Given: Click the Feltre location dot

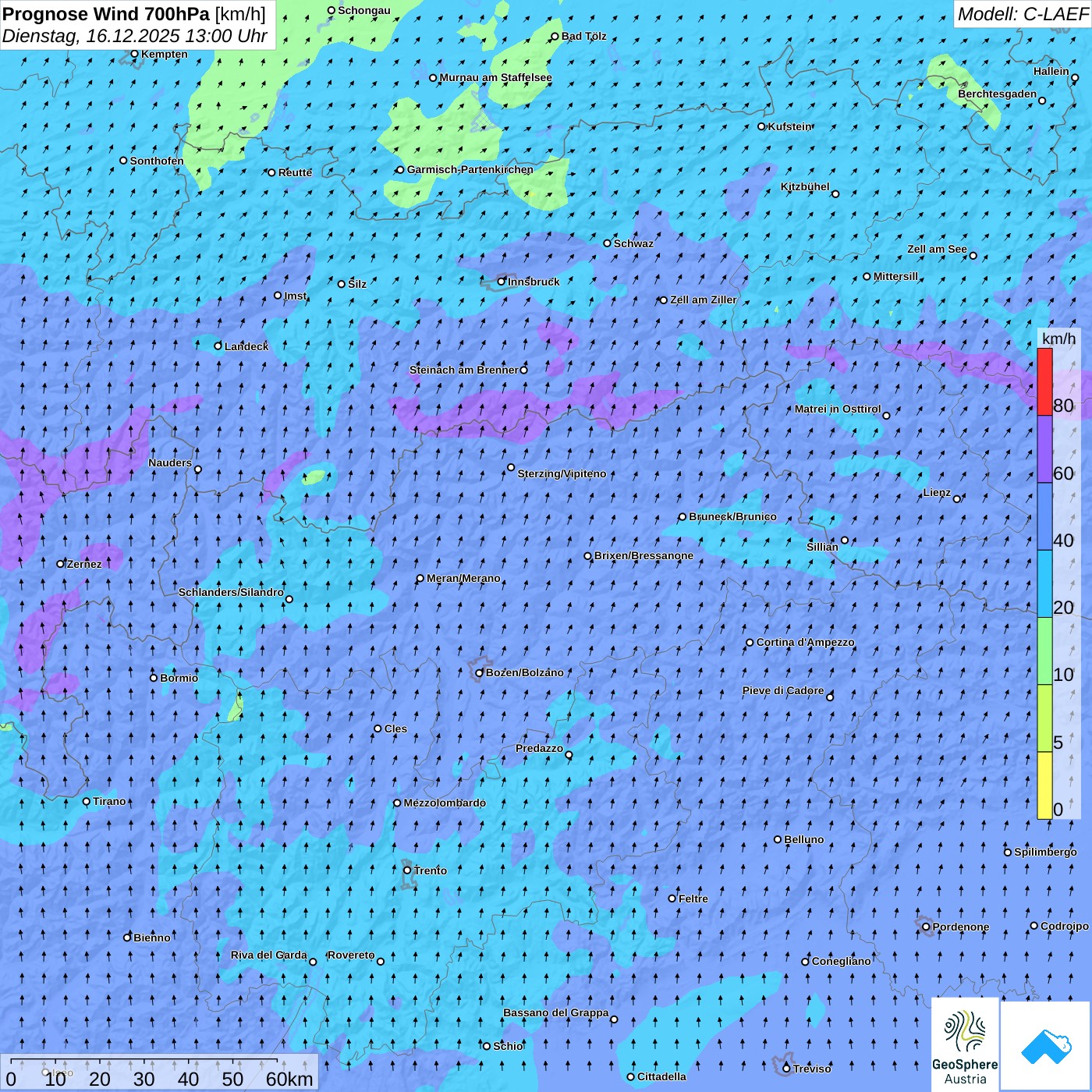Looking at the screenshot, I should click(x=672, y=899).
